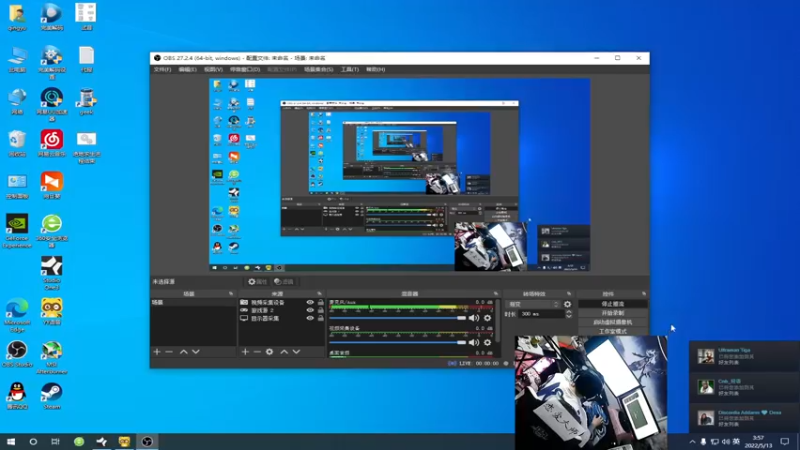Toggle lock on game source 2
This screenshot has height=450, width=800.
(x=320, y=310)
